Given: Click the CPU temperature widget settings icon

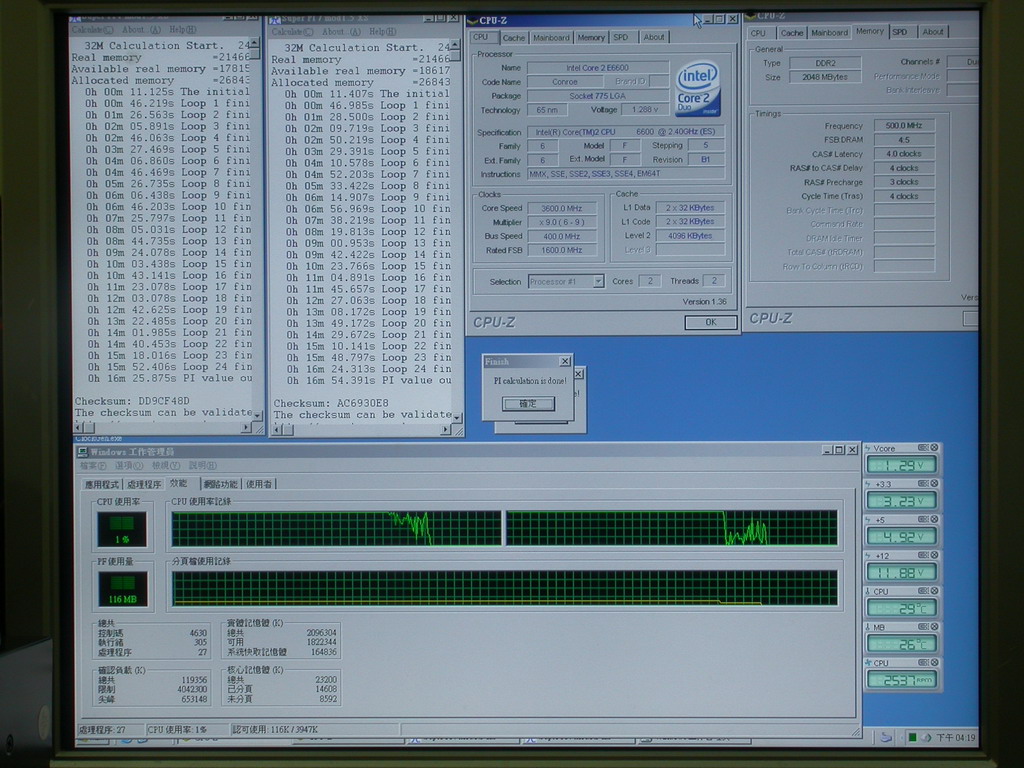Looking at the screenshot, I should (x=923, y=591).
